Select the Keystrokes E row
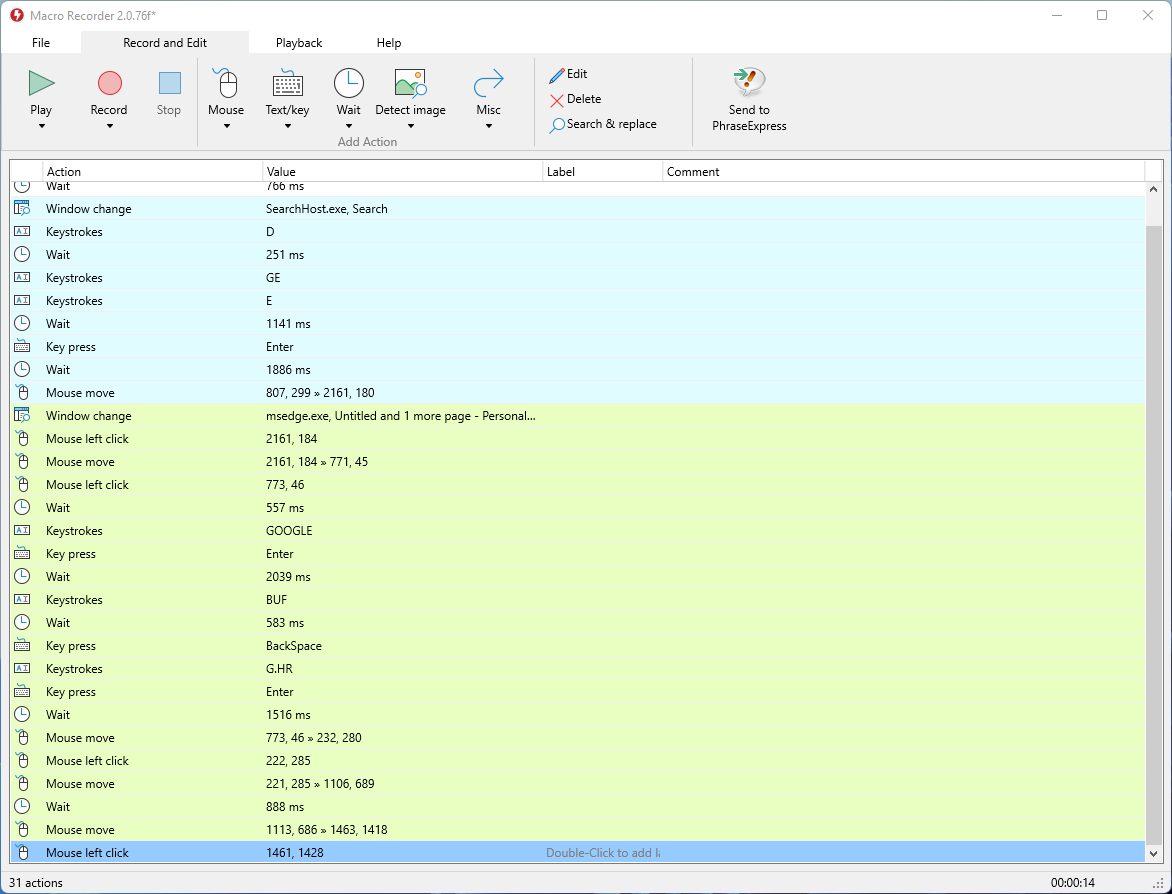This screenshot has height=894, width=1172. 578,300
